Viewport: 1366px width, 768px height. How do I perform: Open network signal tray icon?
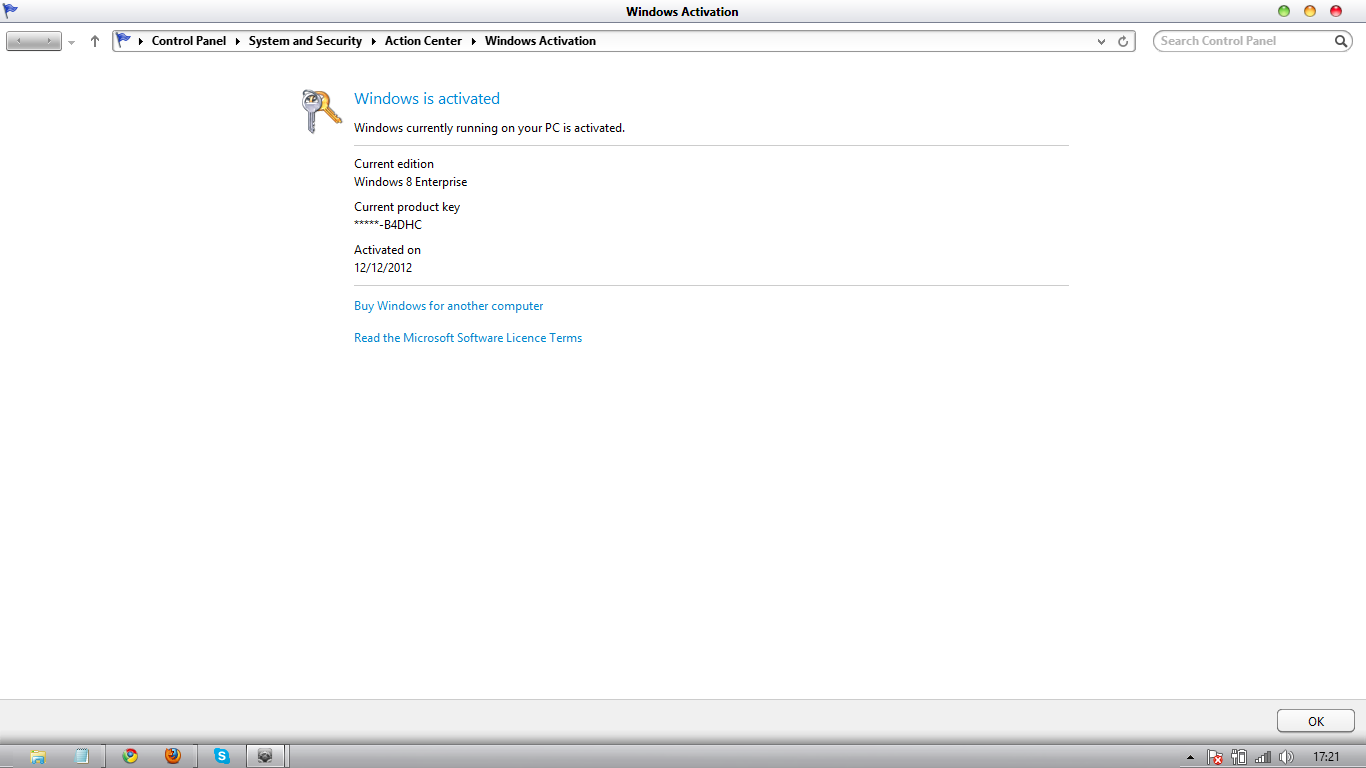1263,757
